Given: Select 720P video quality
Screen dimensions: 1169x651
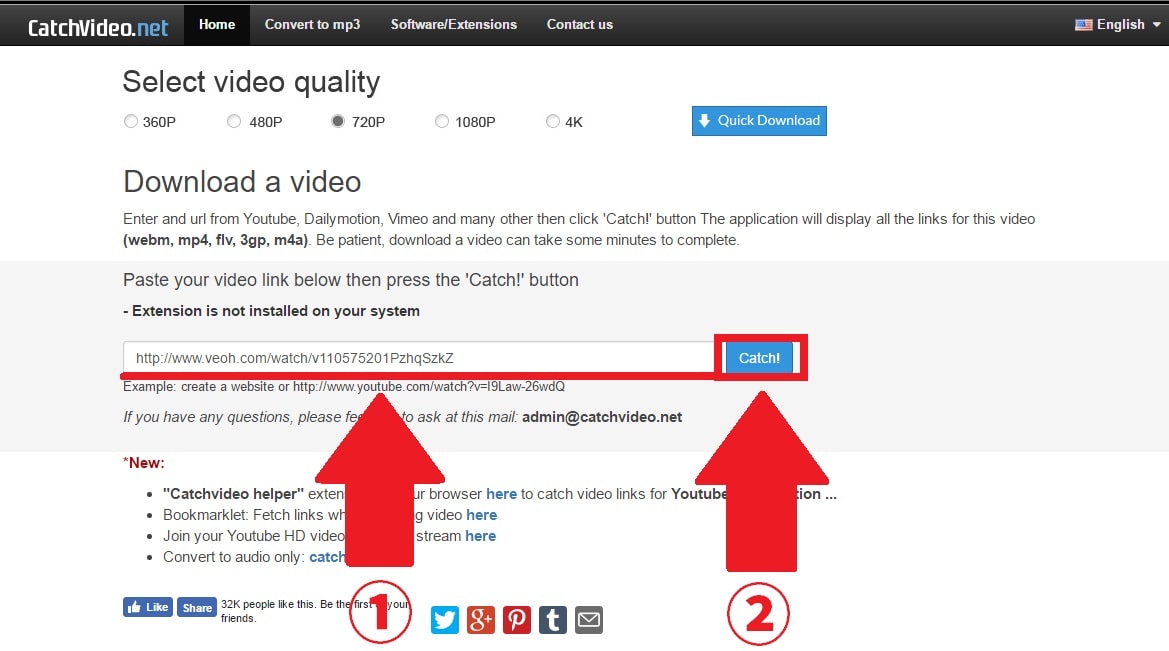Looking at the screenshot, I should 338,121.
